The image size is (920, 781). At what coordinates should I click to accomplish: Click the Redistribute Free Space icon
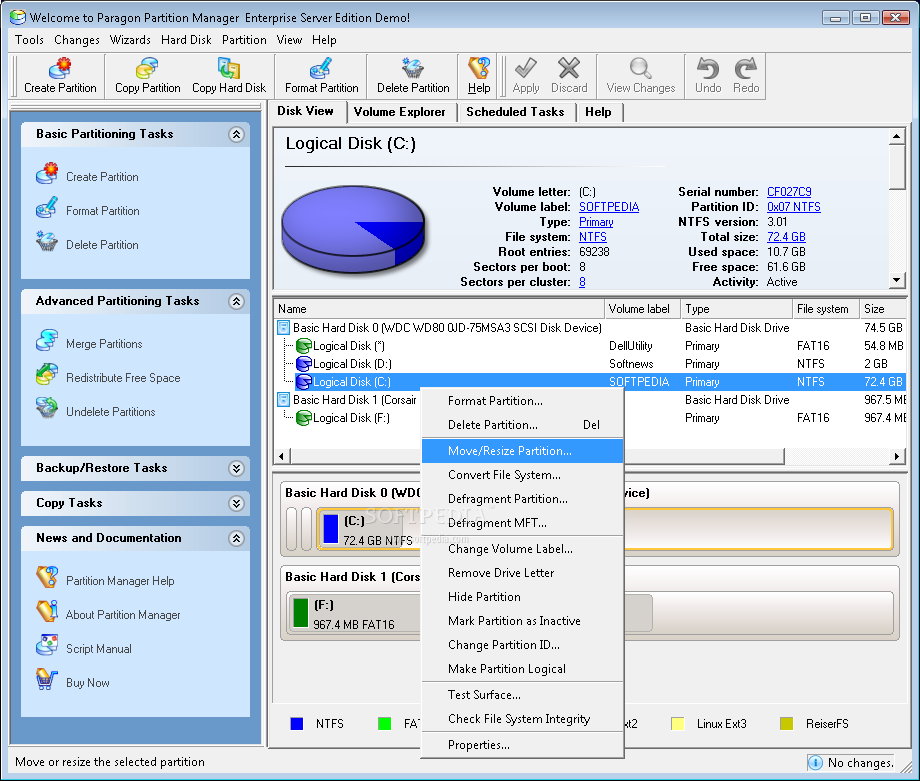[x=47, y=375]
